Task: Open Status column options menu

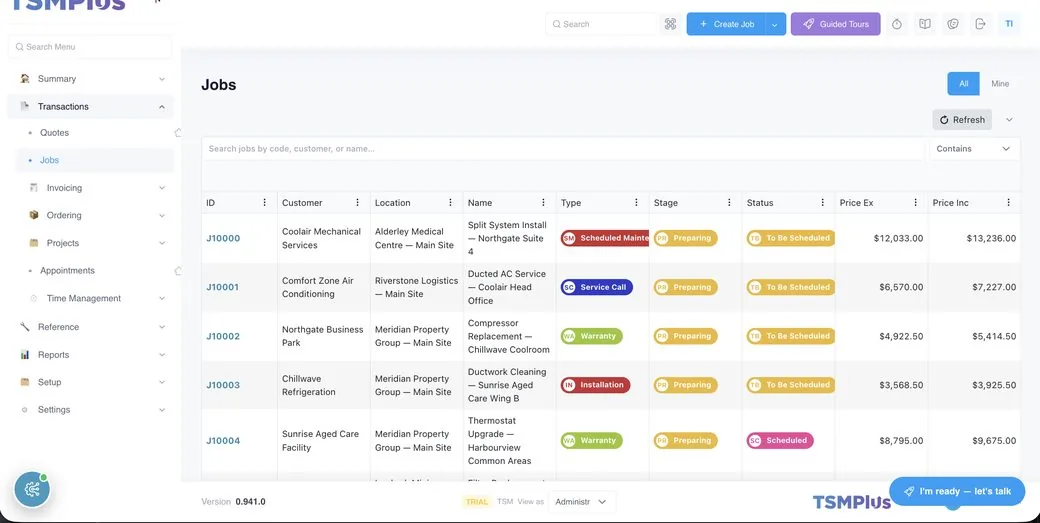Action: pos(822,203)
